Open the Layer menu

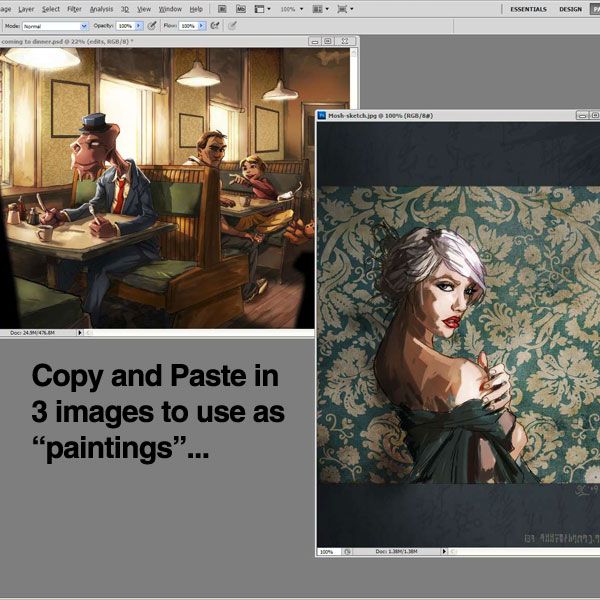point(26,9)
